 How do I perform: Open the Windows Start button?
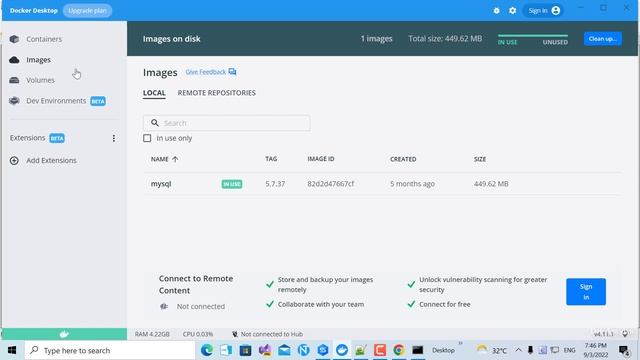12,350
